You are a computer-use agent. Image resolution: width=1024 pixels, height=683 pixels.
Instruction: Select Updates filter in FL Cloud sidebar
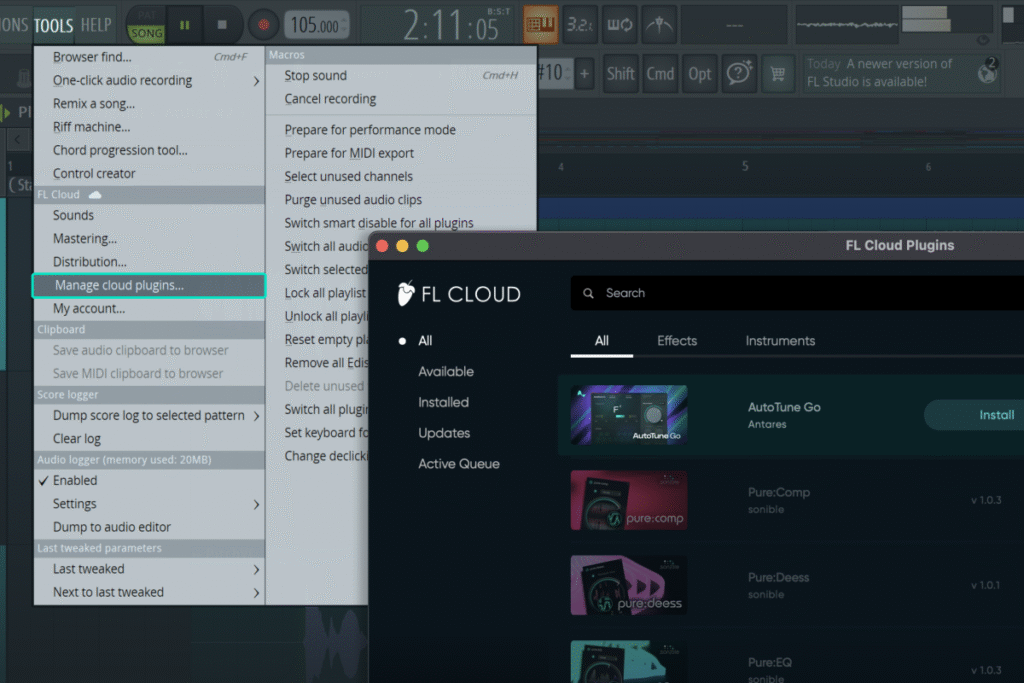point(444,433)
